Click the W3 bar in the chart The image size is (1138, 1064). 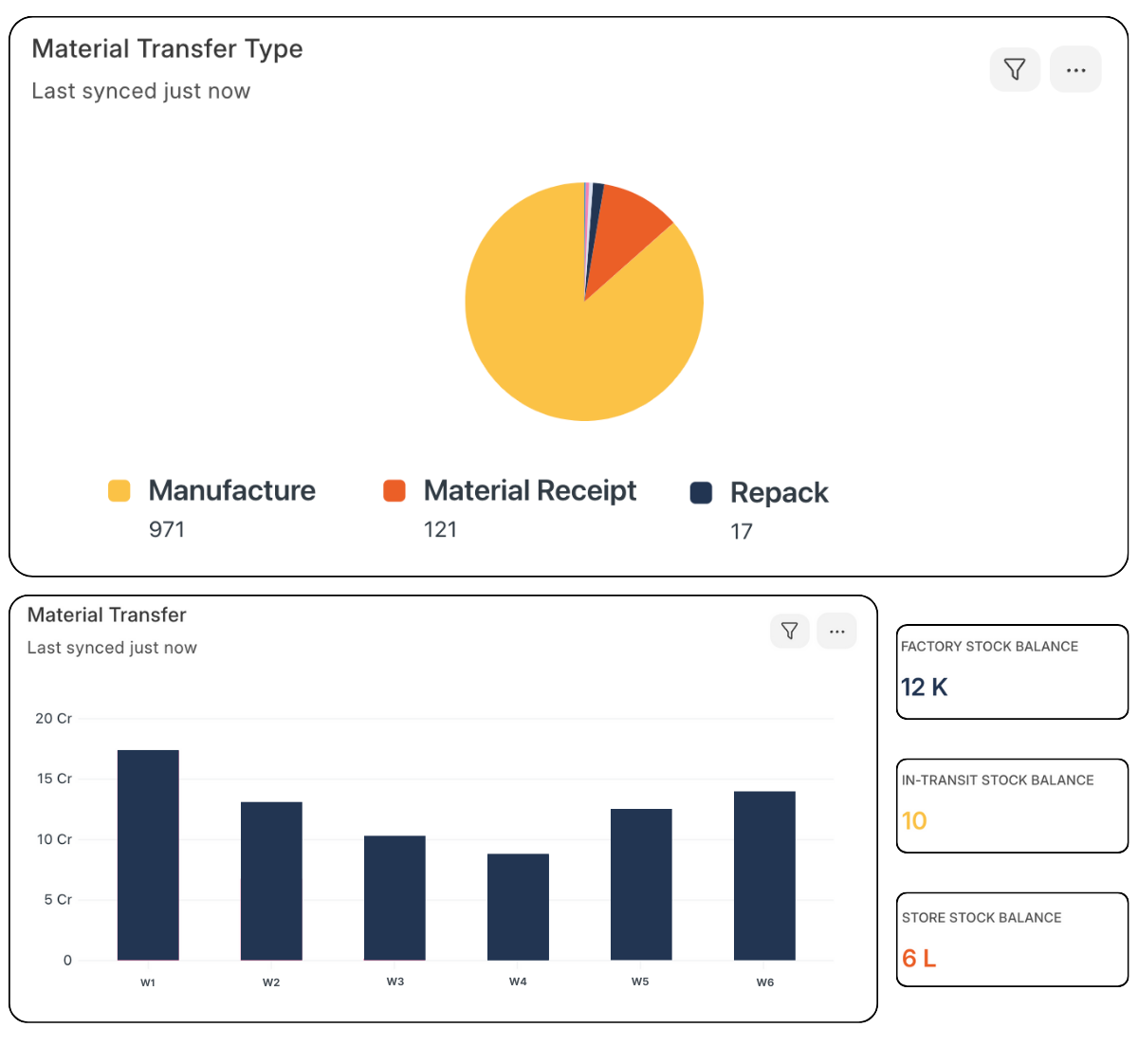click(395, 897)
